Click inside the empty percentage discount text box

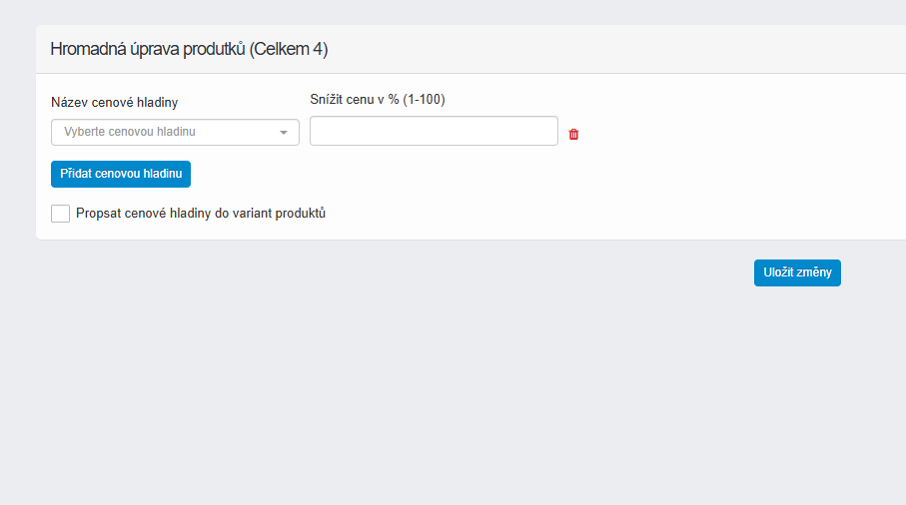coord(433,131)
